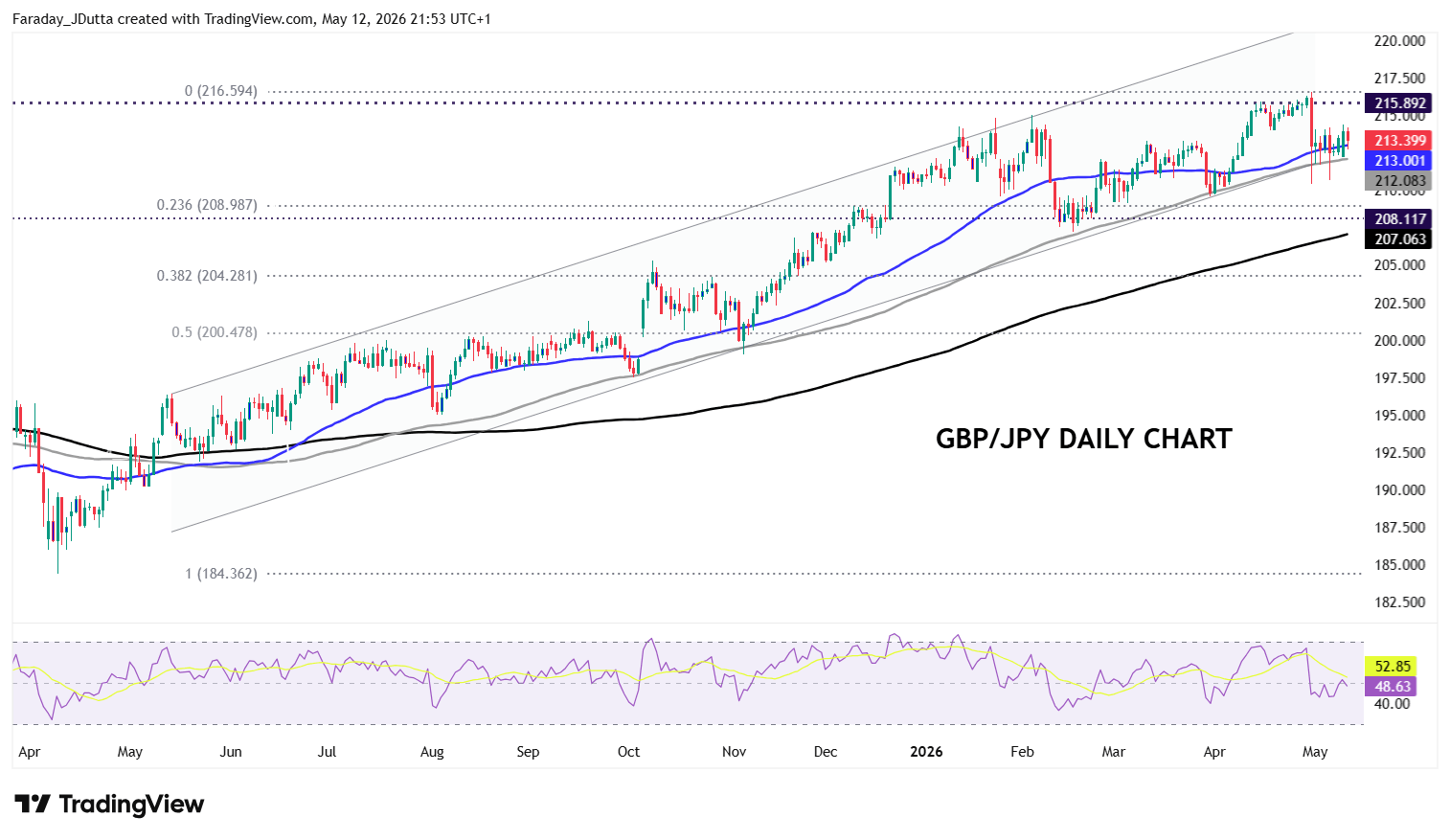Select the Fibonacci 0.236 (208.987) level label

click(207, 205)
